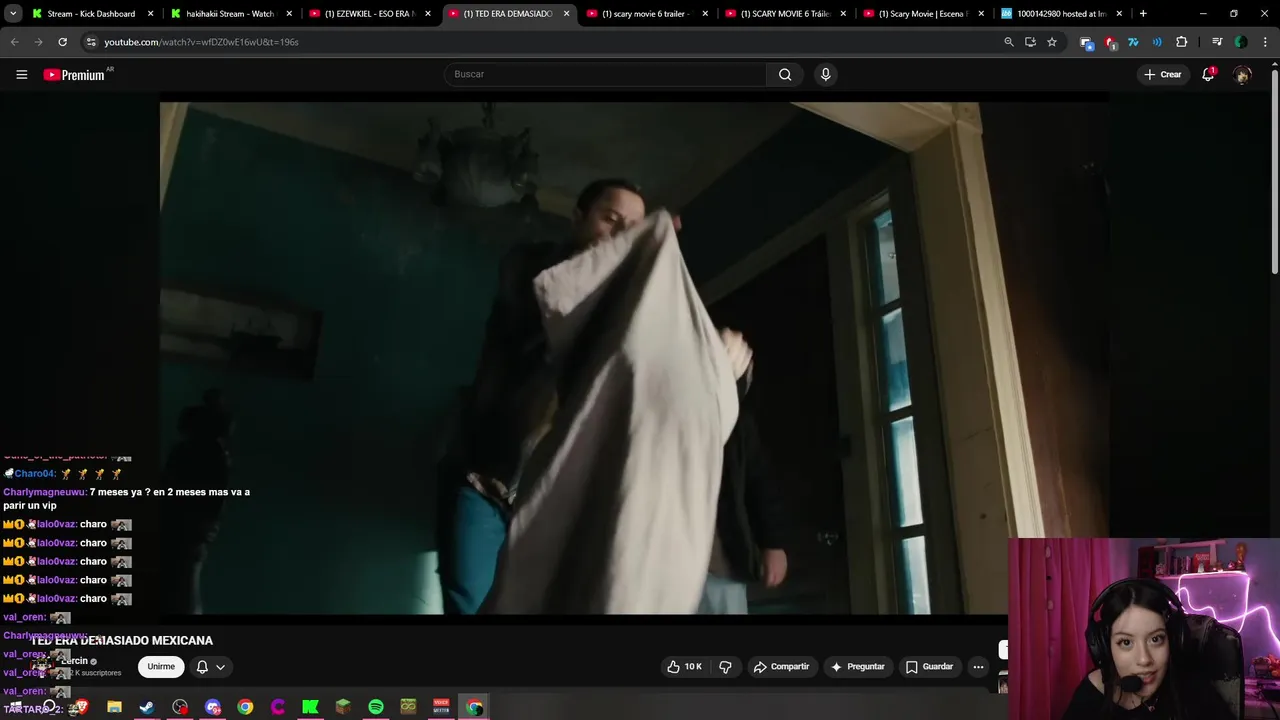1280x720 pixels.
Task: Click the Guardar save button
Action: (929, 667)
